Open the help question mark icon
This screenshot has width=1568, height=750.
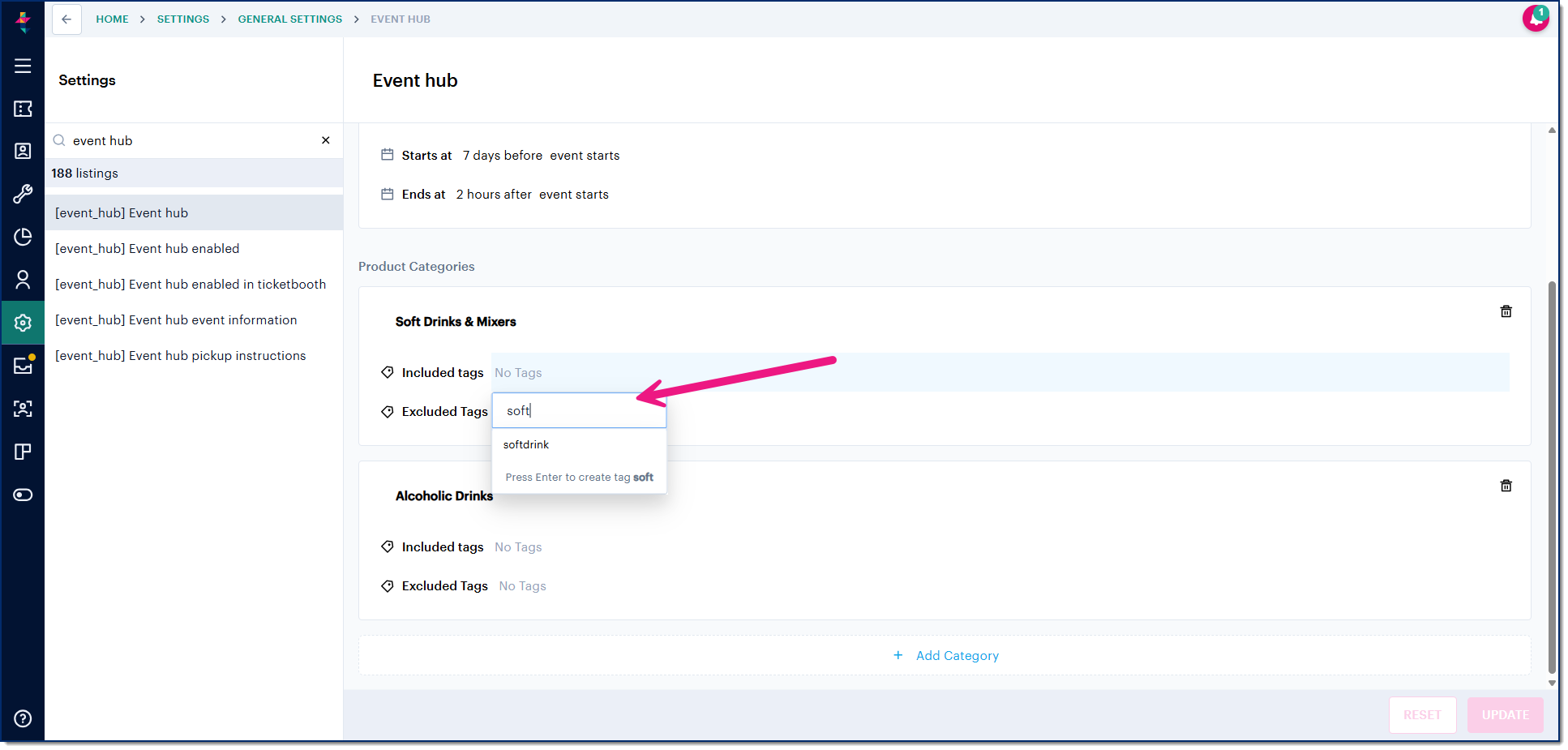pos(23,718)
